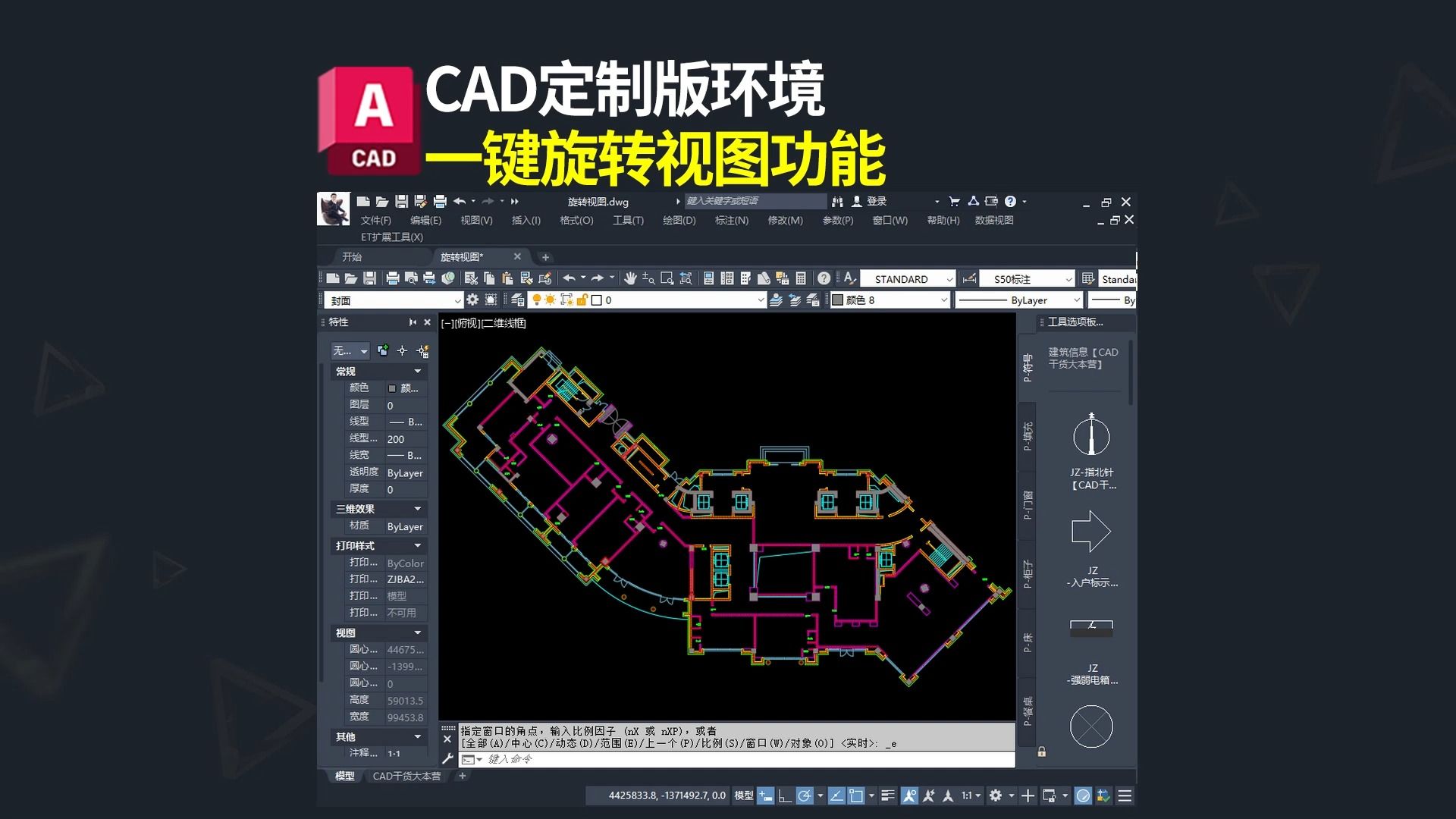This screenshot has width=1456, height=819.
Task: Open the Plot Preview icon in the standard toolbar
Action: [x=411, y=278]
